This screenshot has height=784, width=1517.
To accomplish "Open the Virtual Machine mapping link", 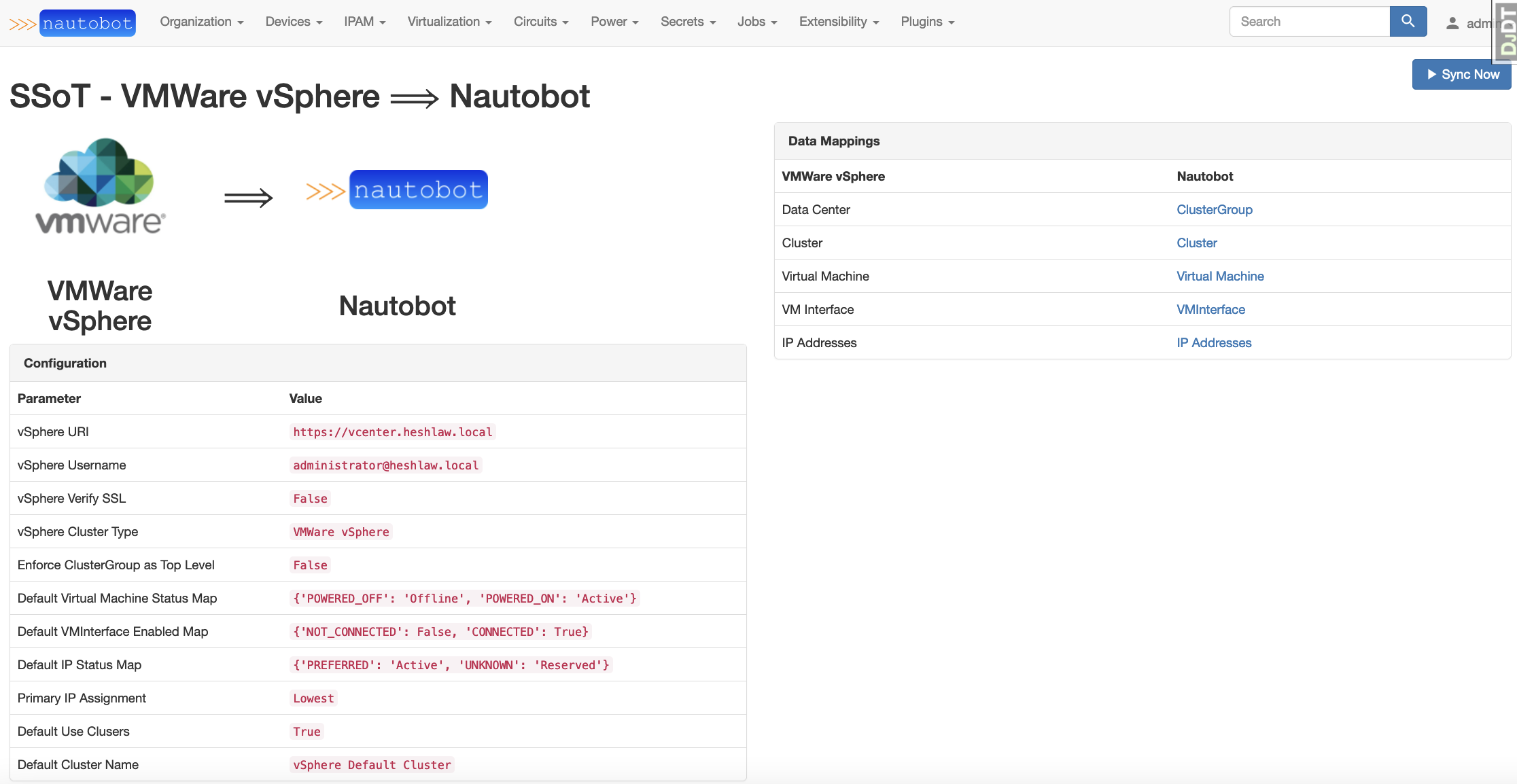I will pyautogui.click(x=1220, y=277).
